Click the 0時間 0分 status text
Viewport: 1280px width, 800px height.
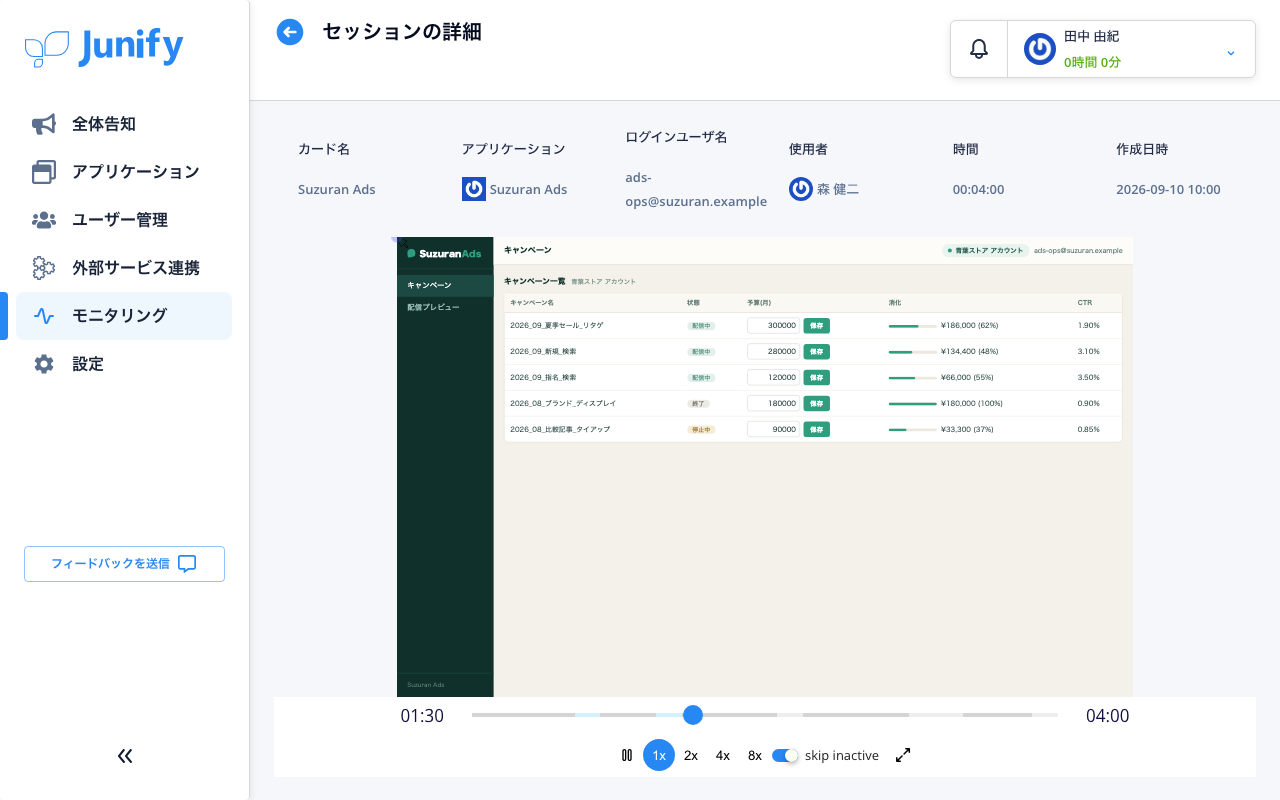[x=1092, y=62]
